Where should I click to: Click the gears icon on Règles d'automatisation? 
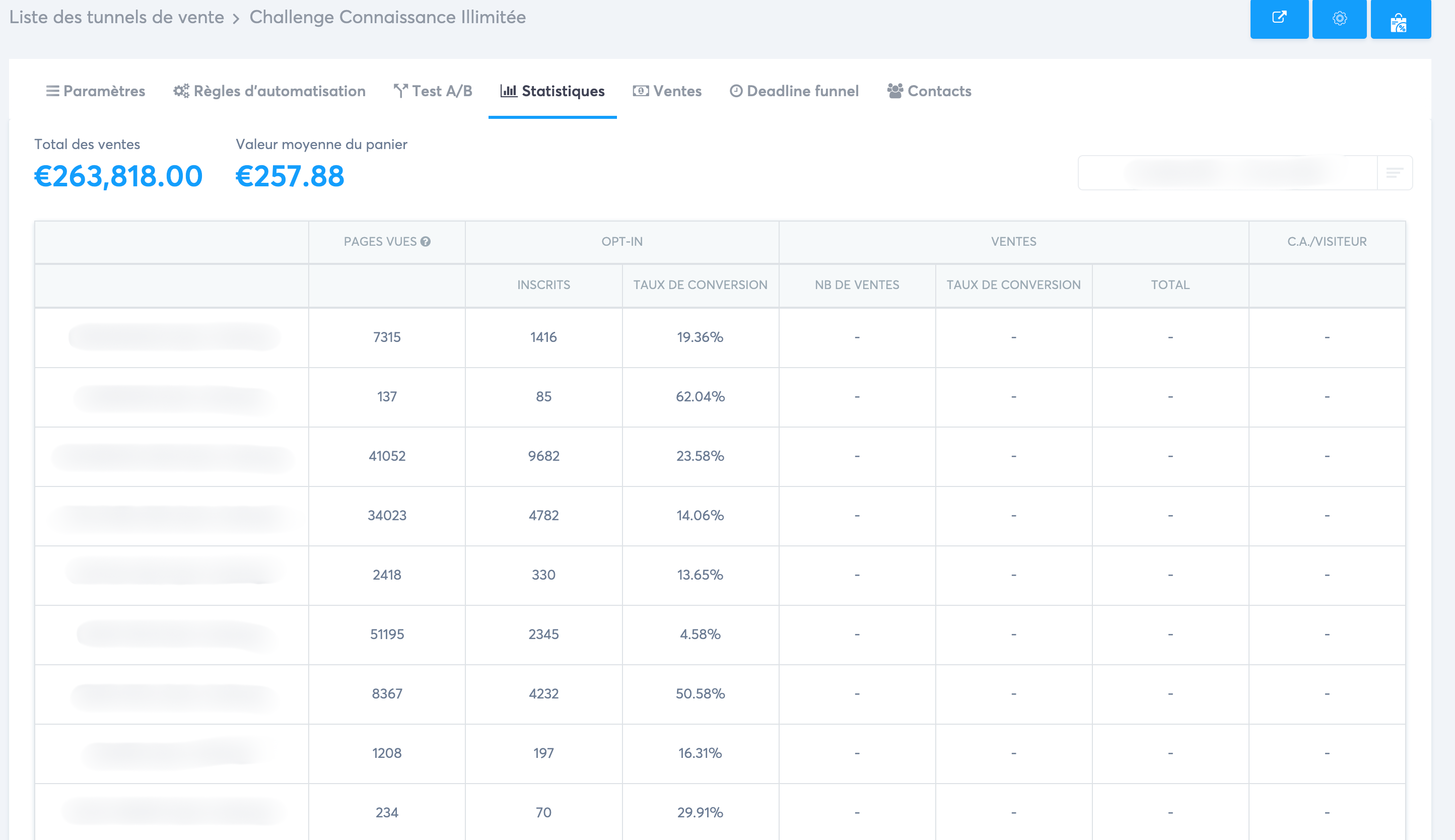[181, 91]
